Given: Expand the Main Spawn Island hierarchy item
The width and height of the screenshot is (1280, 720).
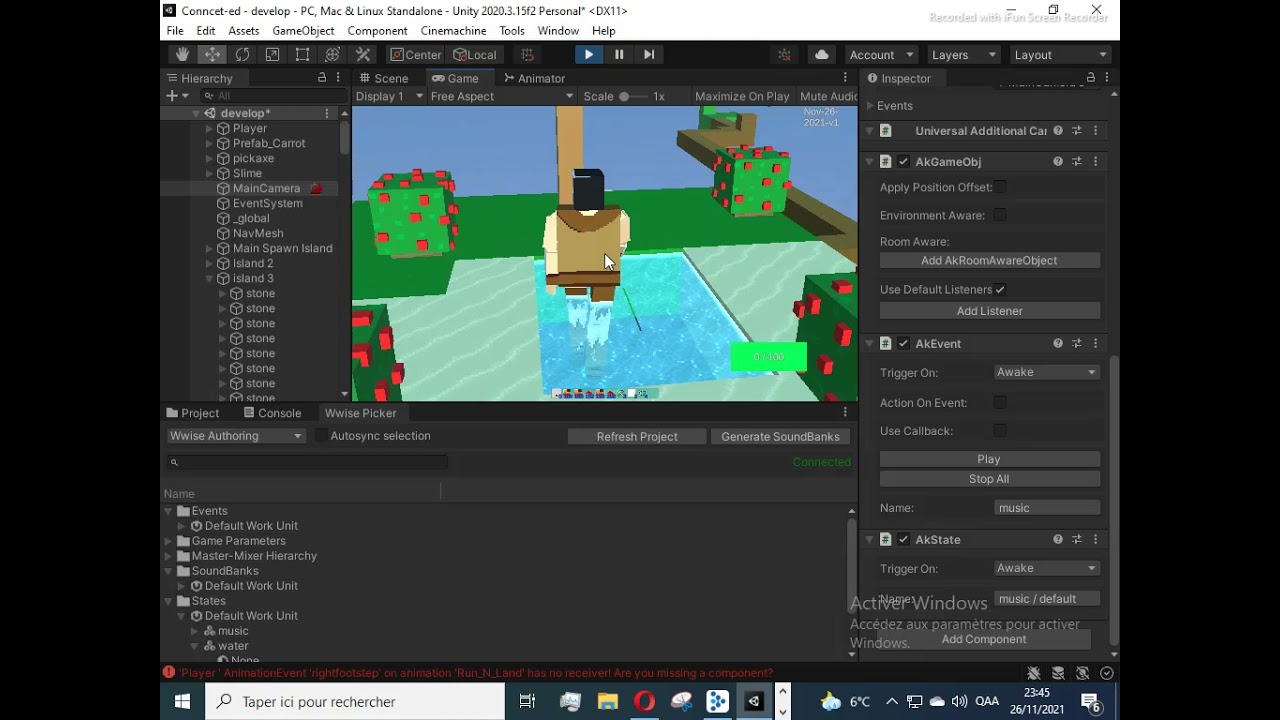Looking at the screenshot, I should pos(209,248).
